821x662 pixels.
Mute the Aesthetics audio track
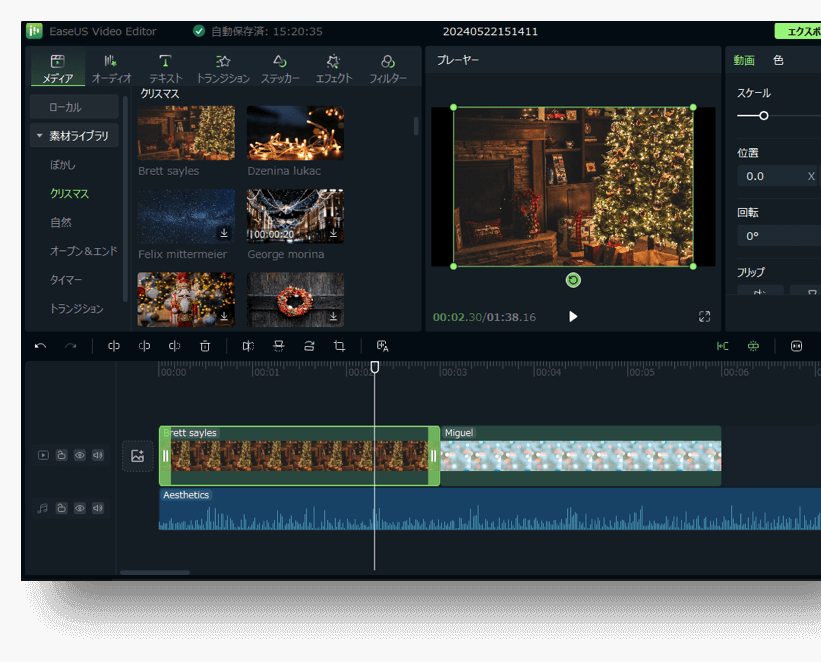pyautogui.click(x=98, y=508)
